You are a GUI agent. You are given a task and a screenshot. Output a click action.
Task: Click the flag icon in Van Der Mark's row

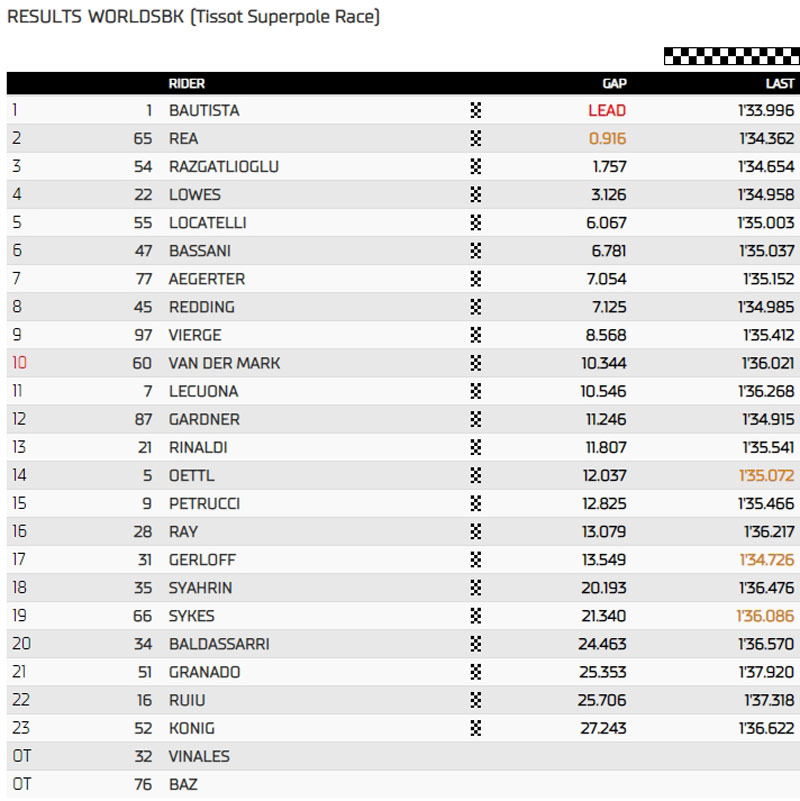pyautogui.click(x=476, y=363)
